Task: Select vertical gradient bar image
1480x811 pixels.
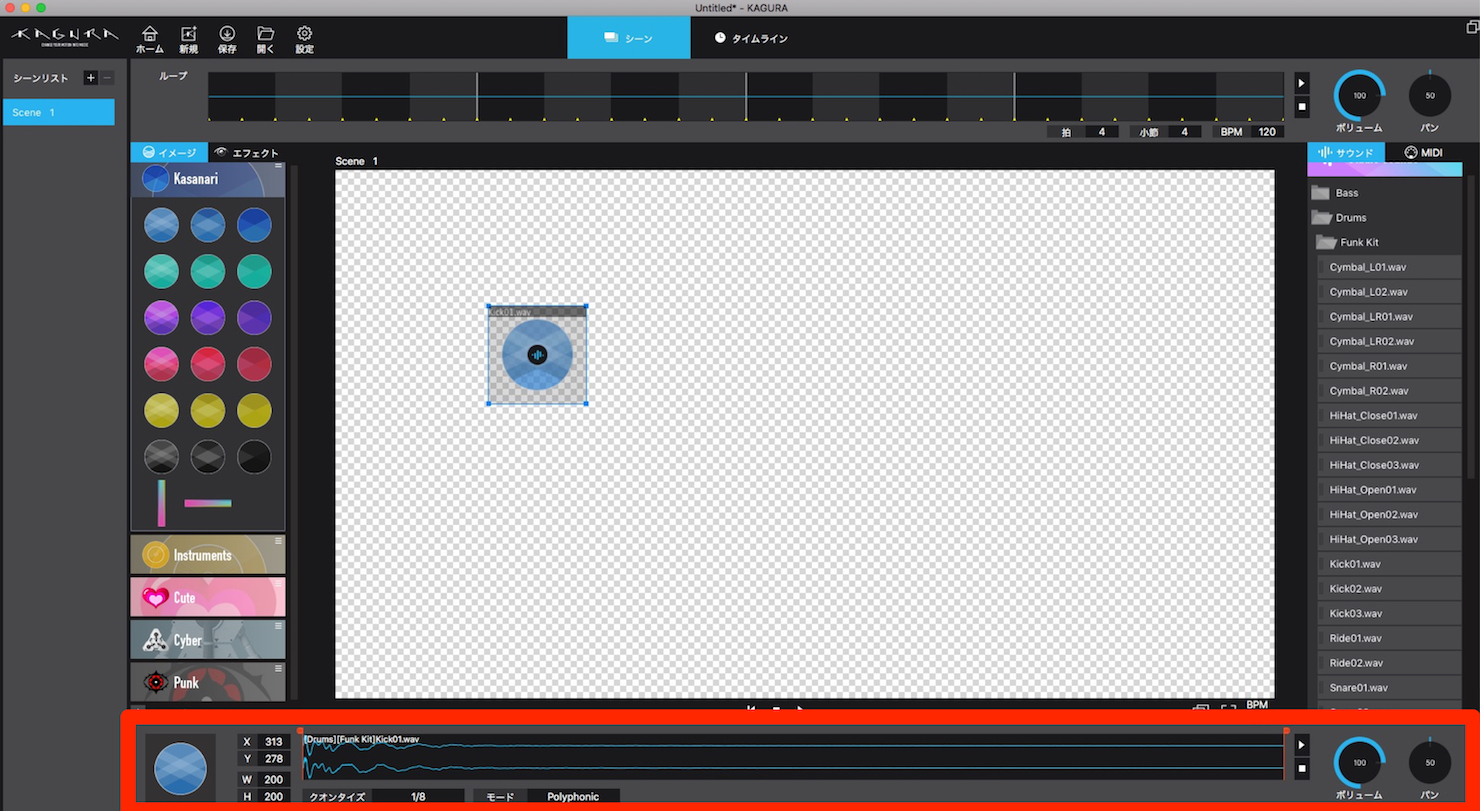Action: (161, 503)
